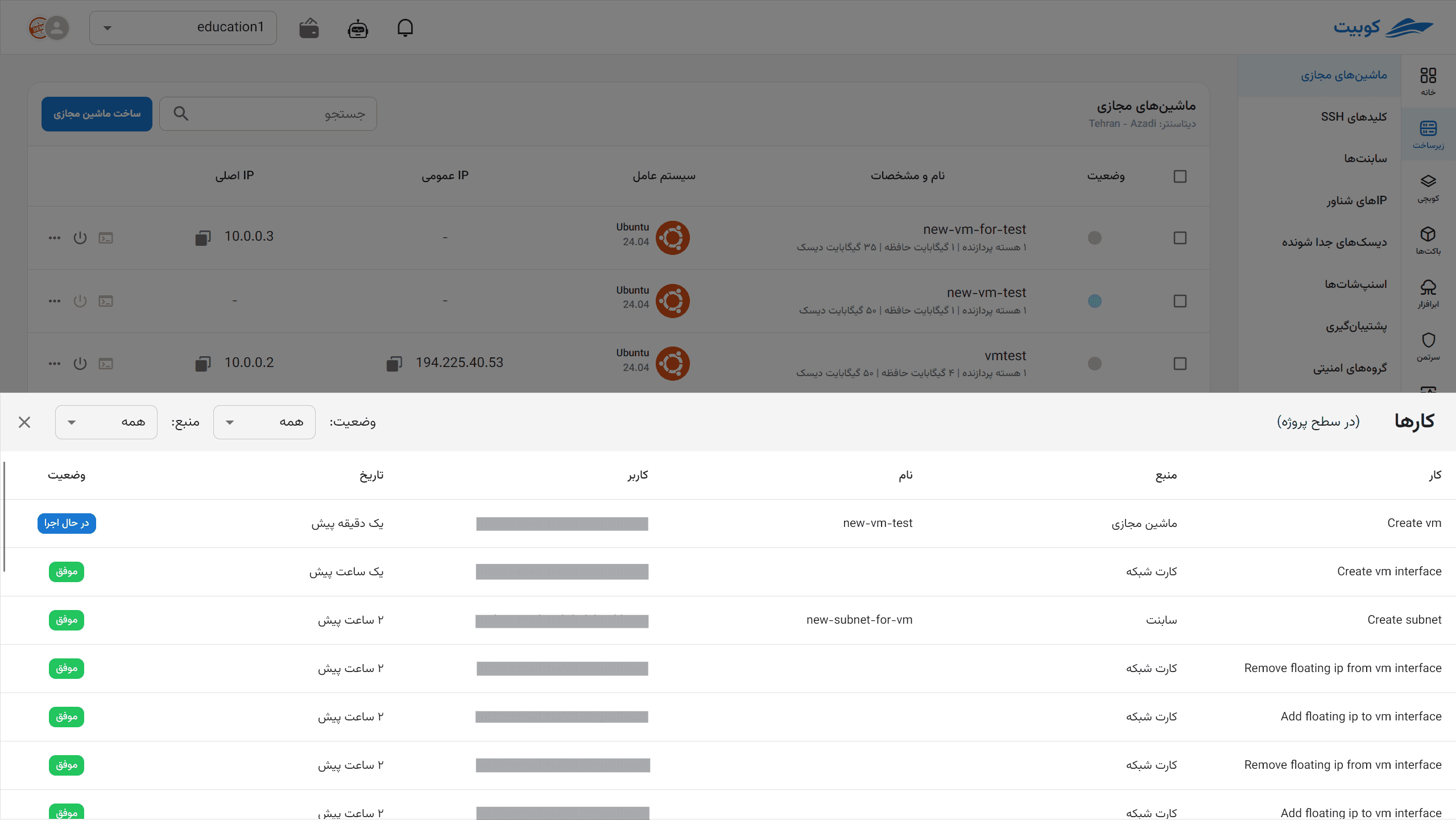Open سرتمن shield sidebar icon
The height and width of the screenshot is (820, 1456).
click(1428, 346)
